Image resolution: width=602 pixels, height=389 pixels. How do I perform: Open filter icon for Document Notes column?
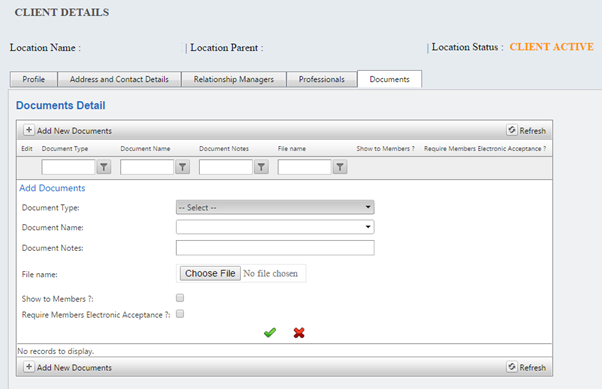click(x=261, y=167)
